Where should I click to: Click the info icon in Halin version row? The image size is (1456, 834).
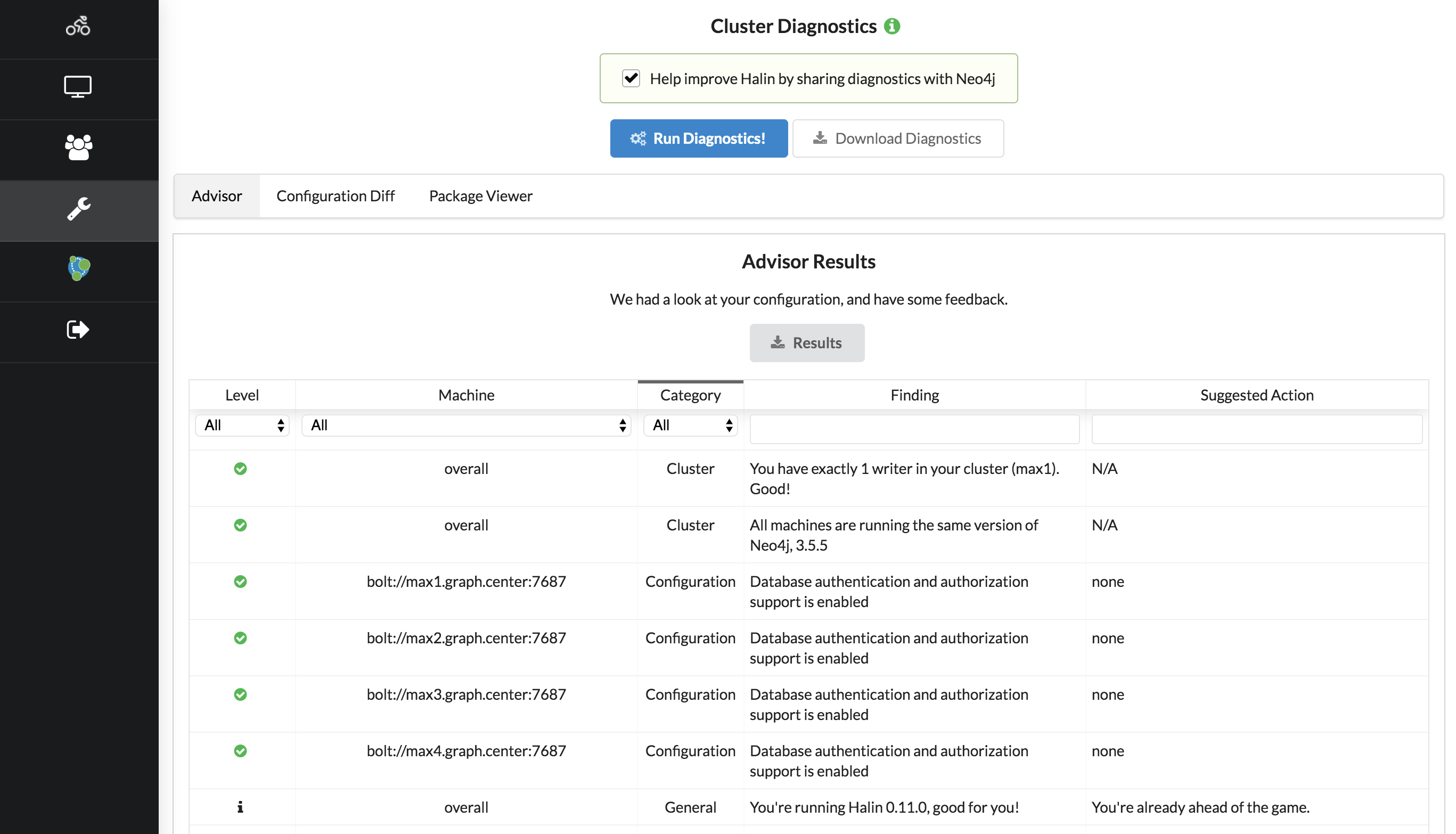240,807
